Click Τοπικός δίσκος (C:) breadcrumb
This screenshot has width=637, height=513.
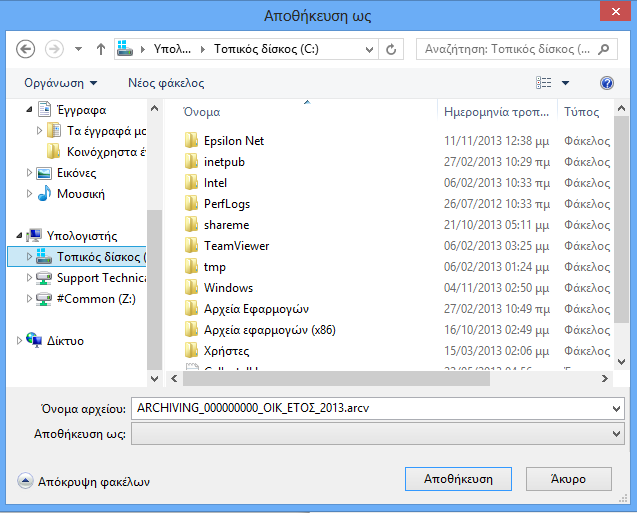tap(266, 49)
